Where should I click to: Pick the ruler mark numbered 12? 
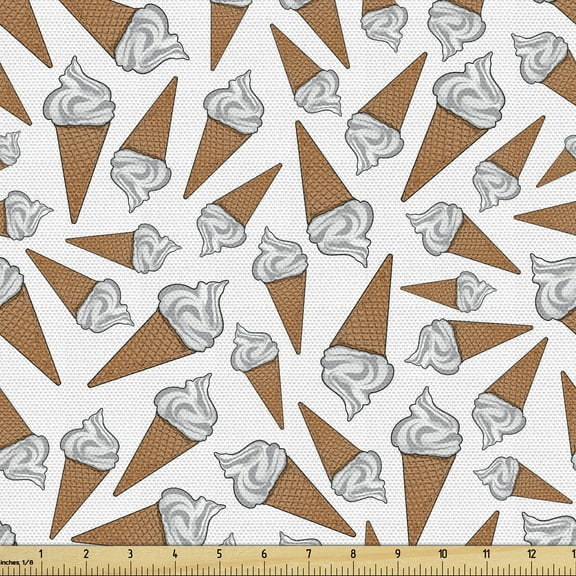(x=532, y=554)
